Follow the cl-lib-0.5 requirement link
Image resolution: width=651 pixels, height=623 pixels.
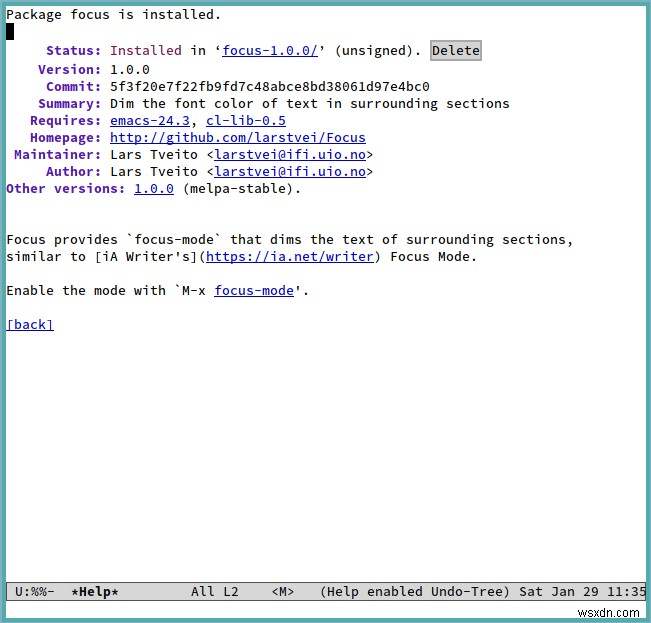[246, 121]
